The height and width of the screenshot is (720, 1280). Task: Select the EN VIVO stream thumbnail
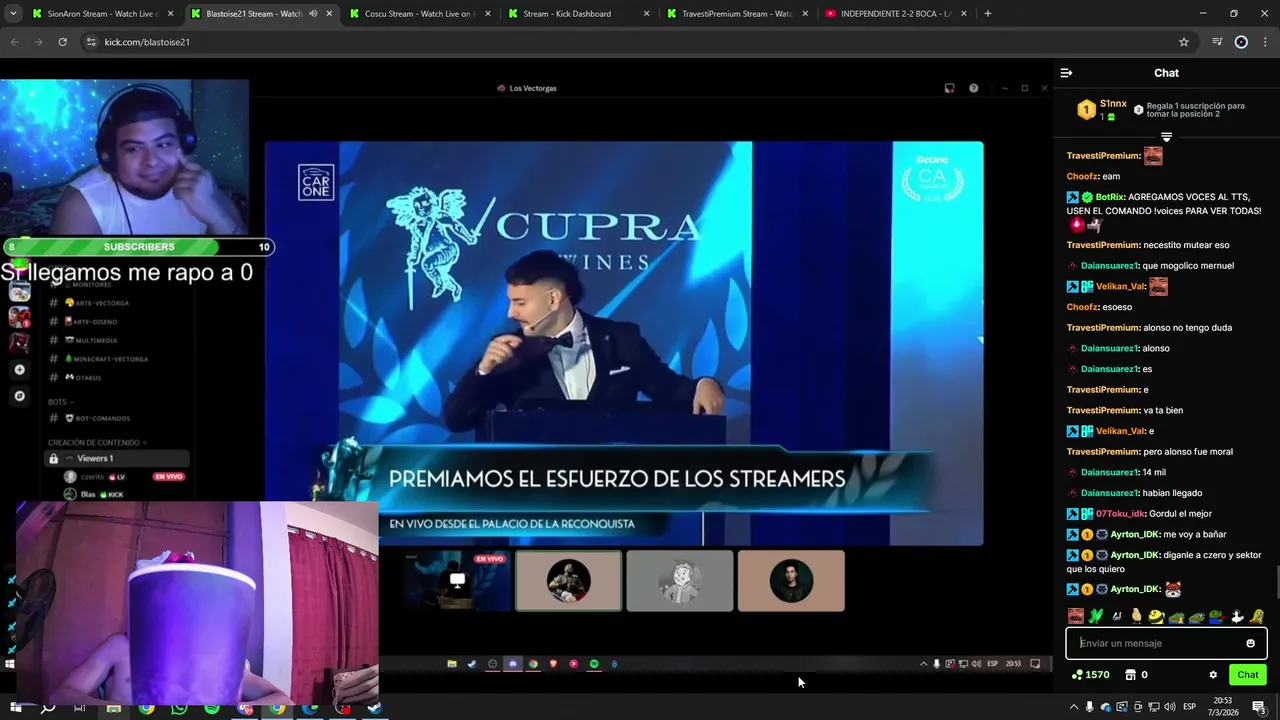457,581
